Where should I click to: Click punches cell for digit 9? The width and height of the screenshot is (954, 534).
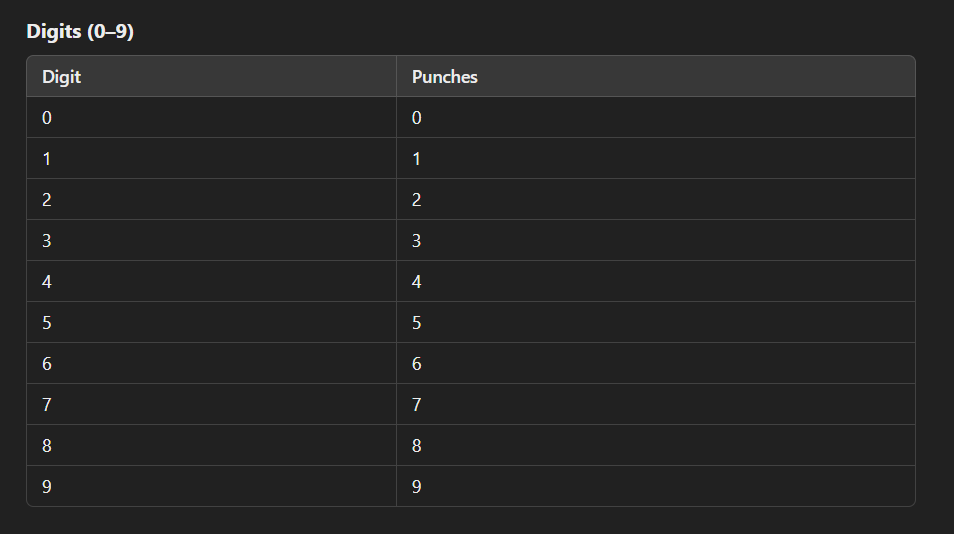pos(656,486)
